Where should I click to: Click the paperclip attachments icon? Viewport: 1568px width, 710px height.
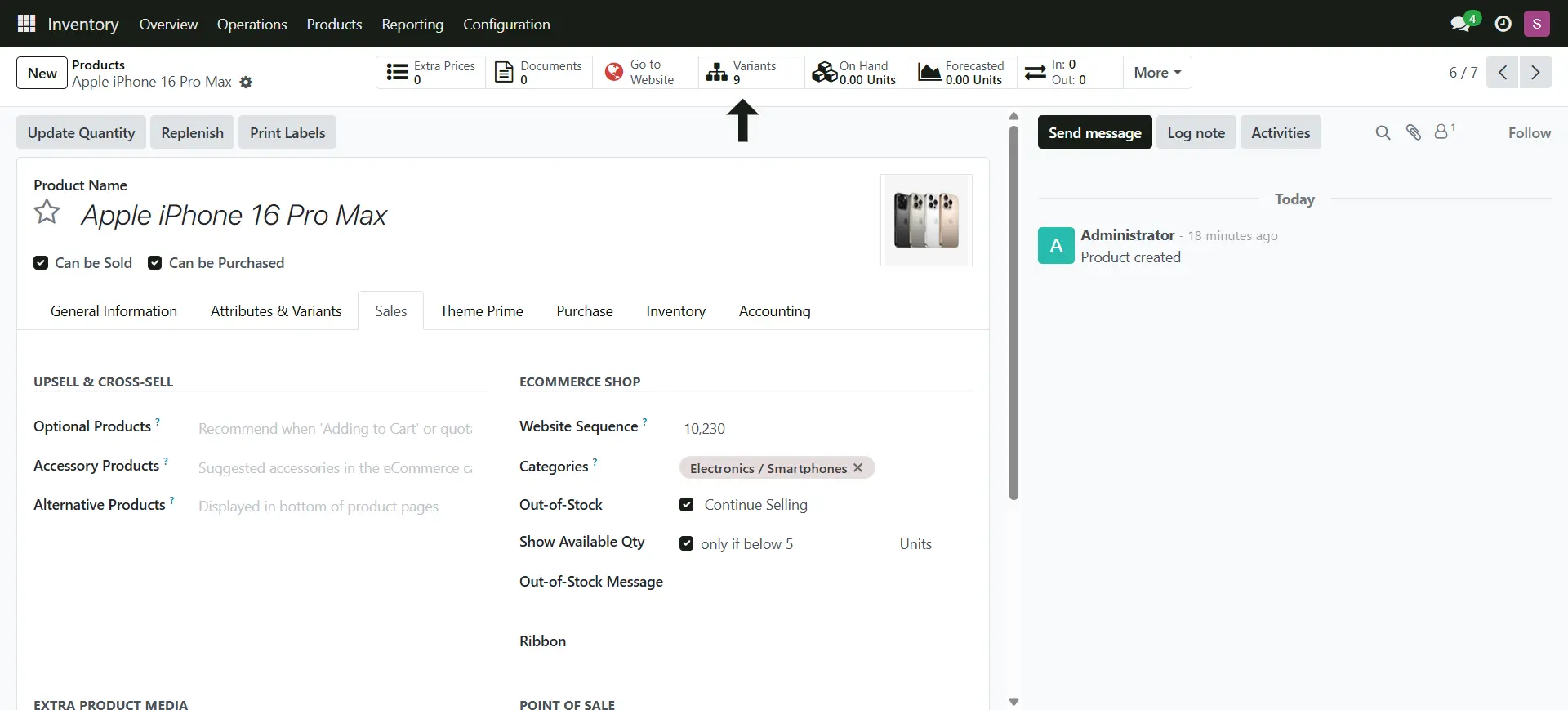tap(1414, 132)
